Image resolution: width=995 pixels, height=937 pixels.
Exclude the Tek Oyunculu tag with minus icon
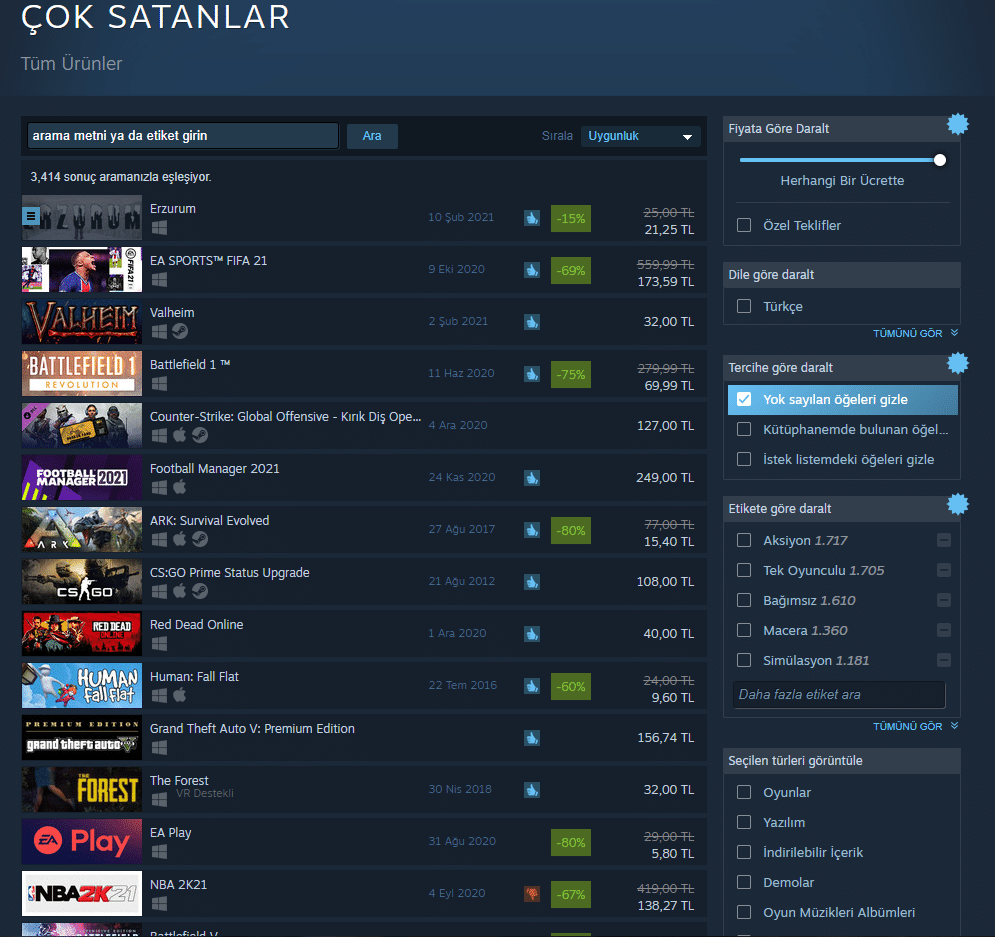click(944, 570)
